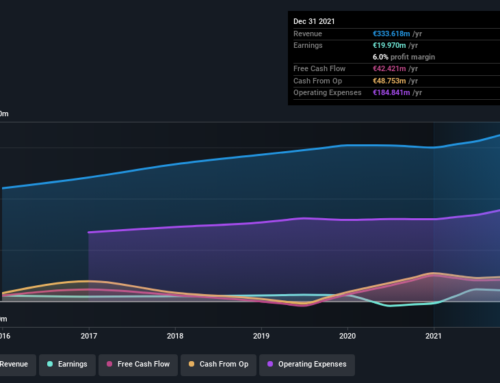Select the 2019 x-axis label
The image size is (500, 383).
click(261, 336)
